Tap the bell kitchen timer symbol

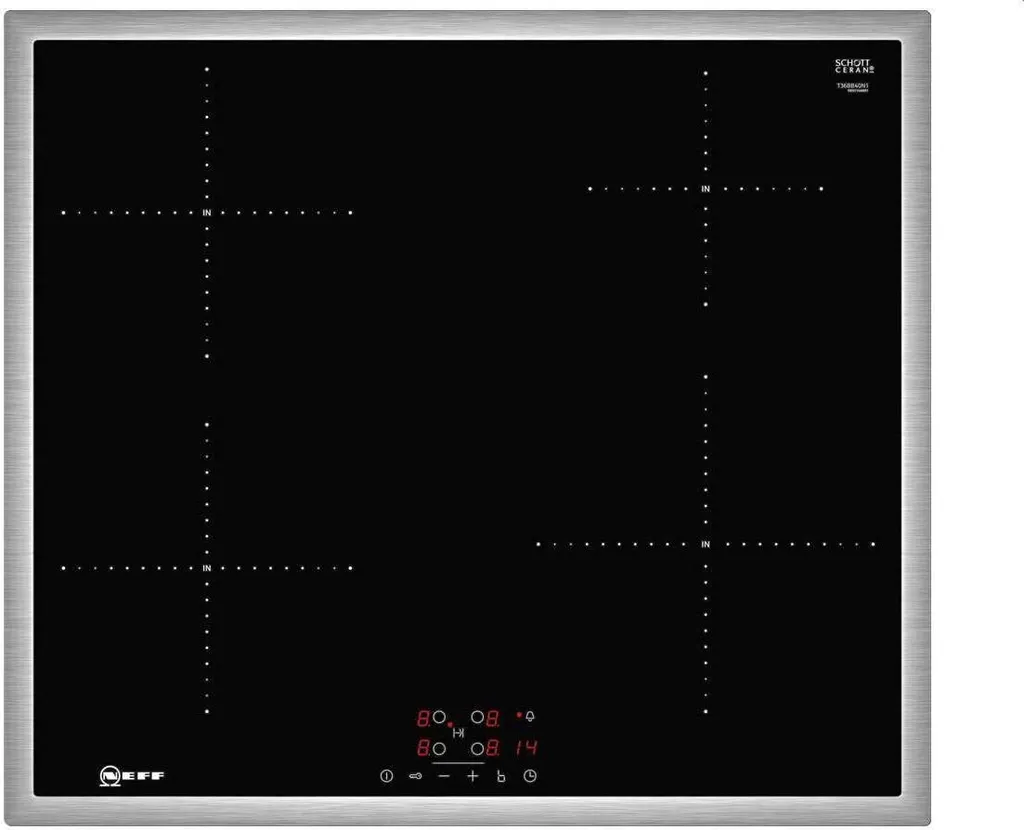point(530,716)
